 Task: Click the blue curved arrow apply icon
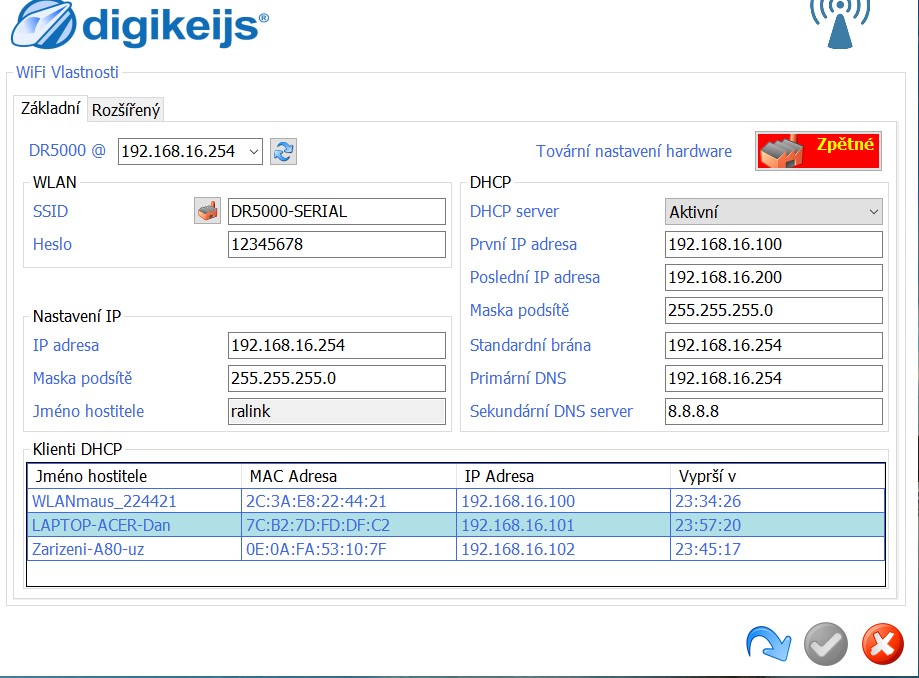768,643
